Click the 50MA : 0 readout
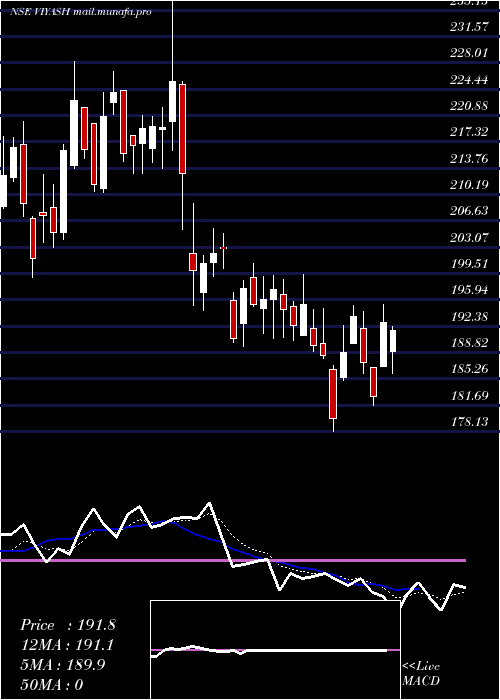The height and width of the screenshot is (700, 500). point(52,685)
